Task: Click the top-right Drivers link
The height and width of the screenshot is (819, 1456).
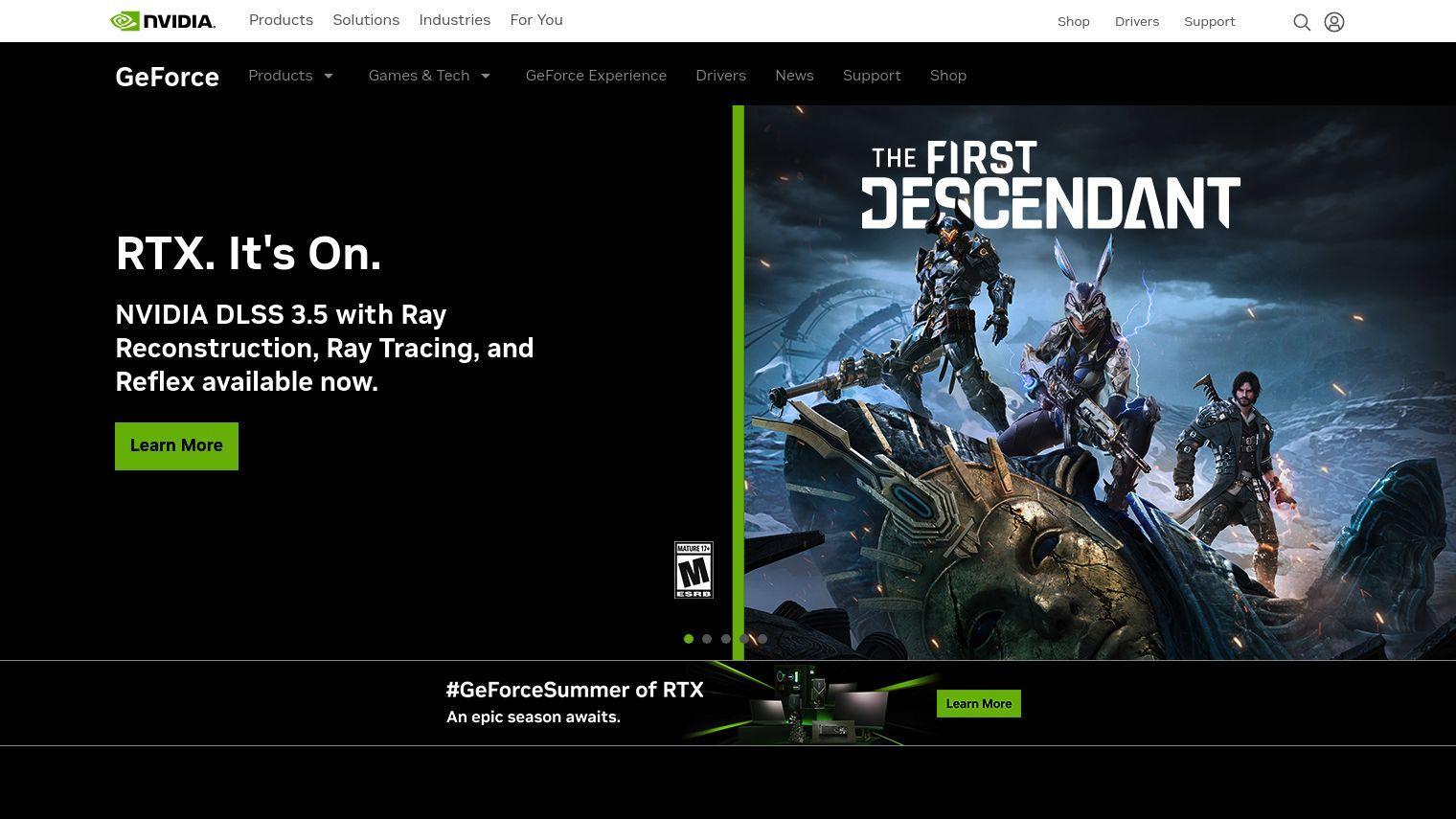Action: [x=1137, y=22]
